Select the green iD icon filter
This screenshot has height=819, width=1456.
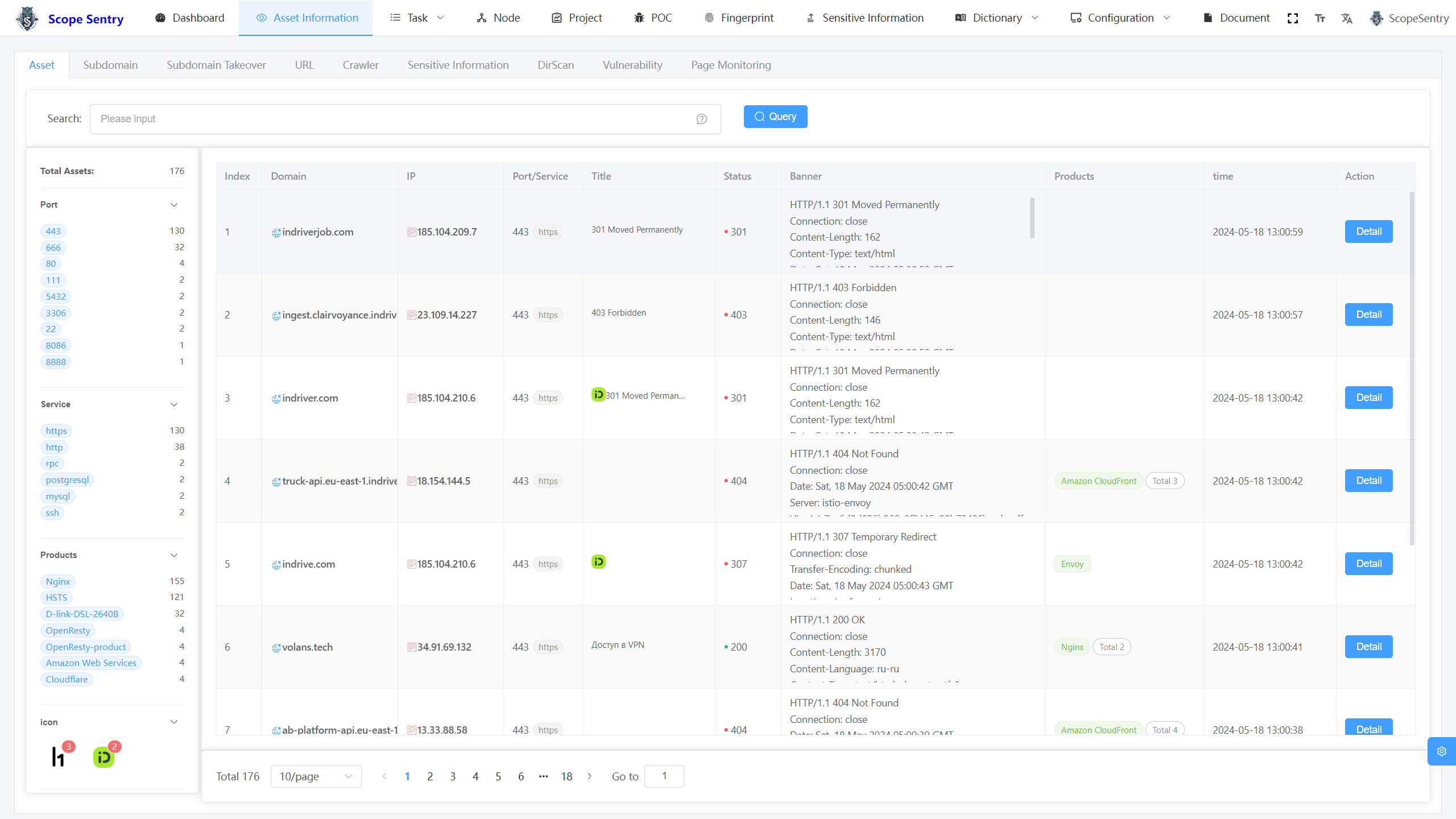[104, 757]
